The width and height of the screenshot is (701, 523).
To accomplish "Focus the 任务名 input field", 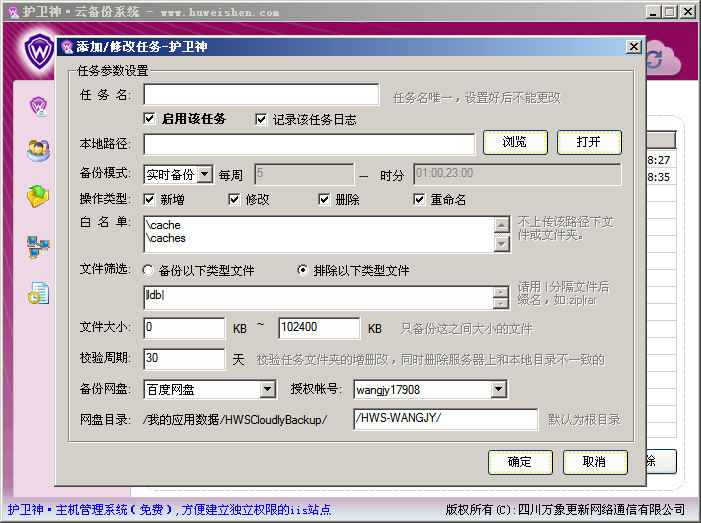I will click(x=261, y=94).
